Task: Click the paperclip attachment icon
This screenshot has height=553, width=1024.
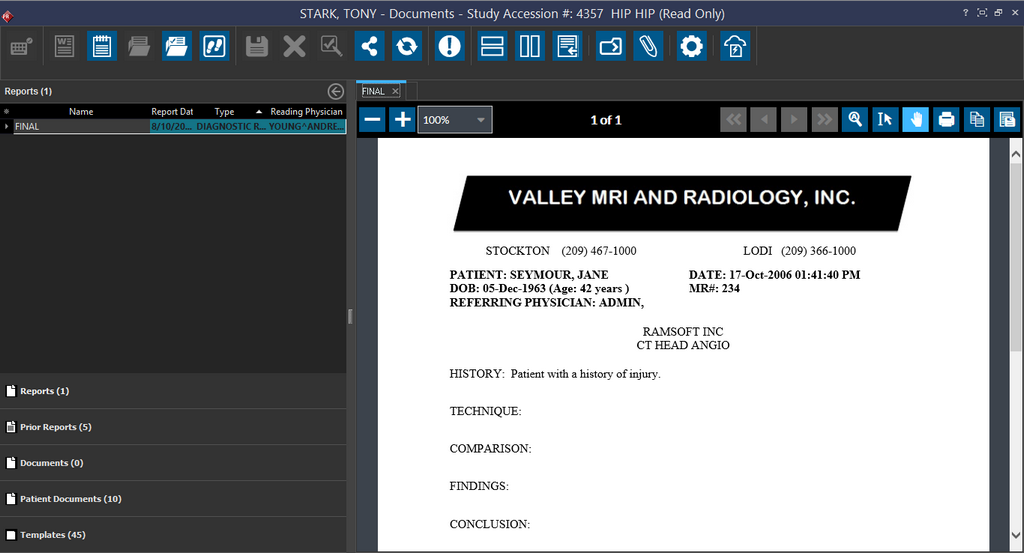Action: pos(647,46)
